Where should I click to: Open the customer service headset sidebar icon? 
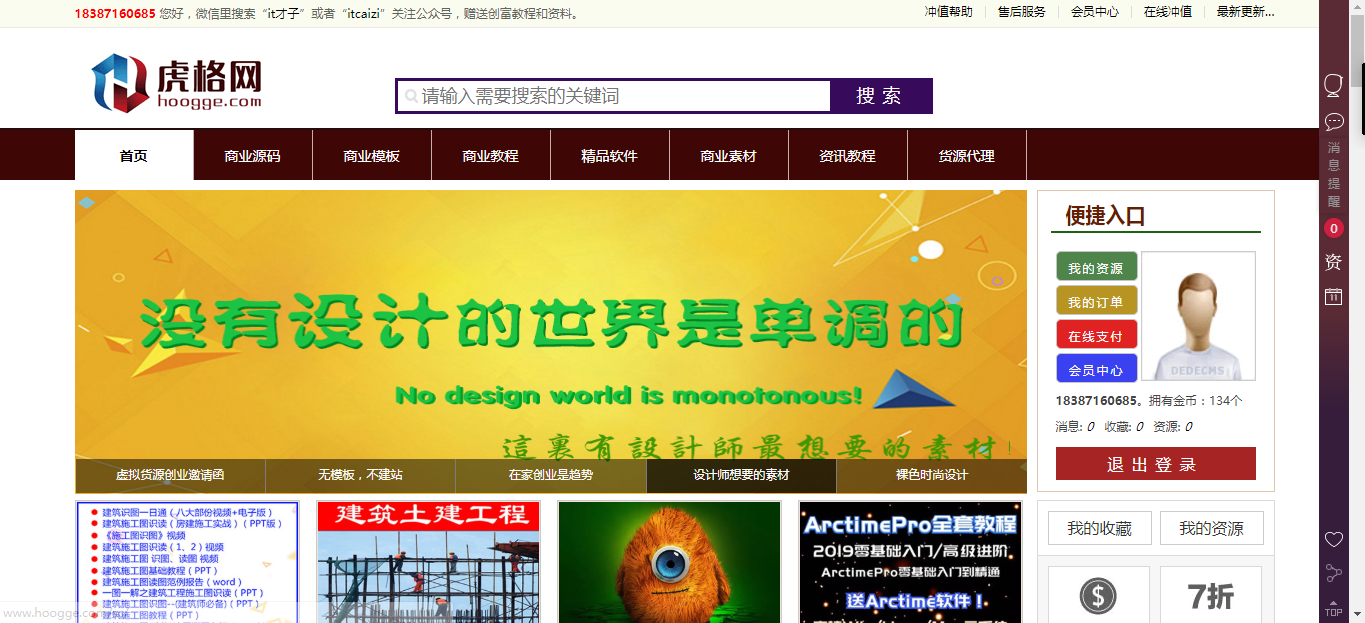click(x=1333, y=85)
